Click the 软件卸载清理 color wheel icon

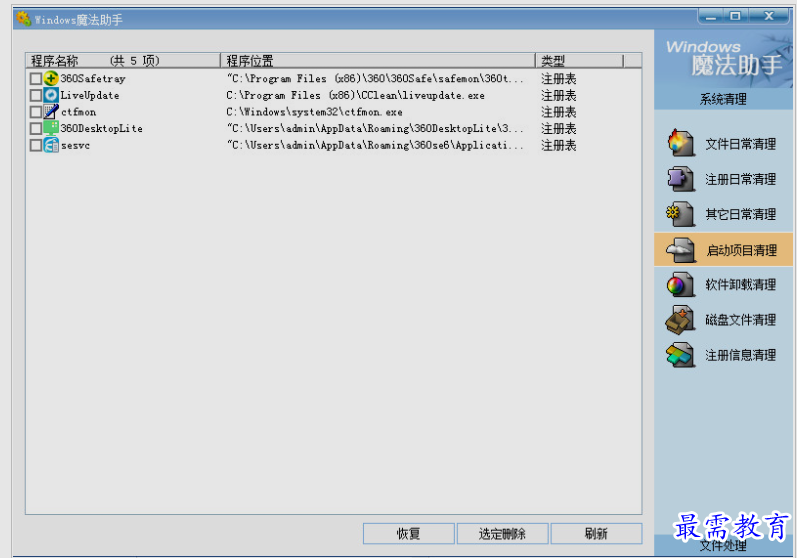coord(681,284)
